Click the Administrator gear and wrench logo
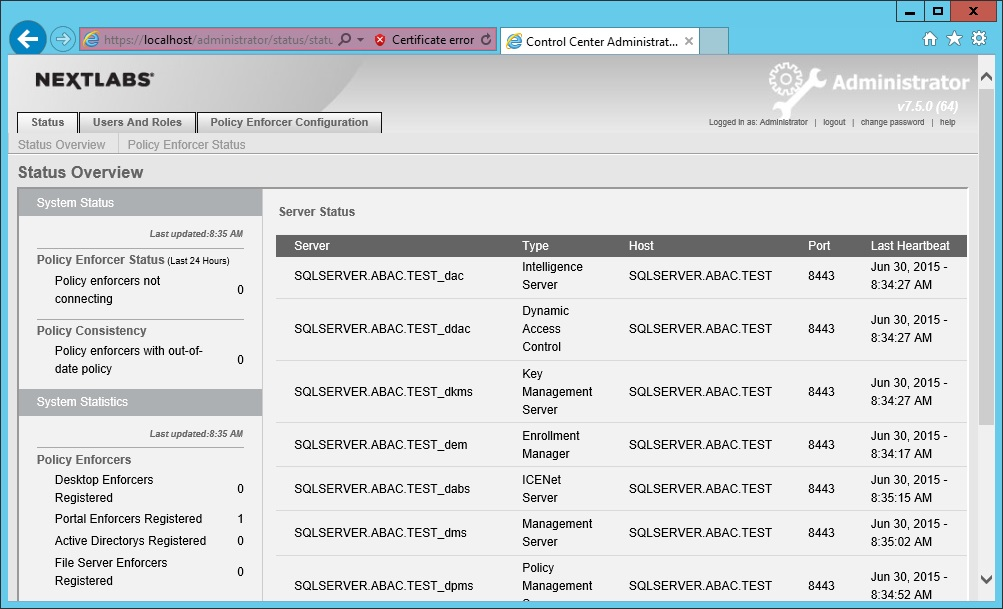This screenshot has height=609, width=1003. [796, 88]
